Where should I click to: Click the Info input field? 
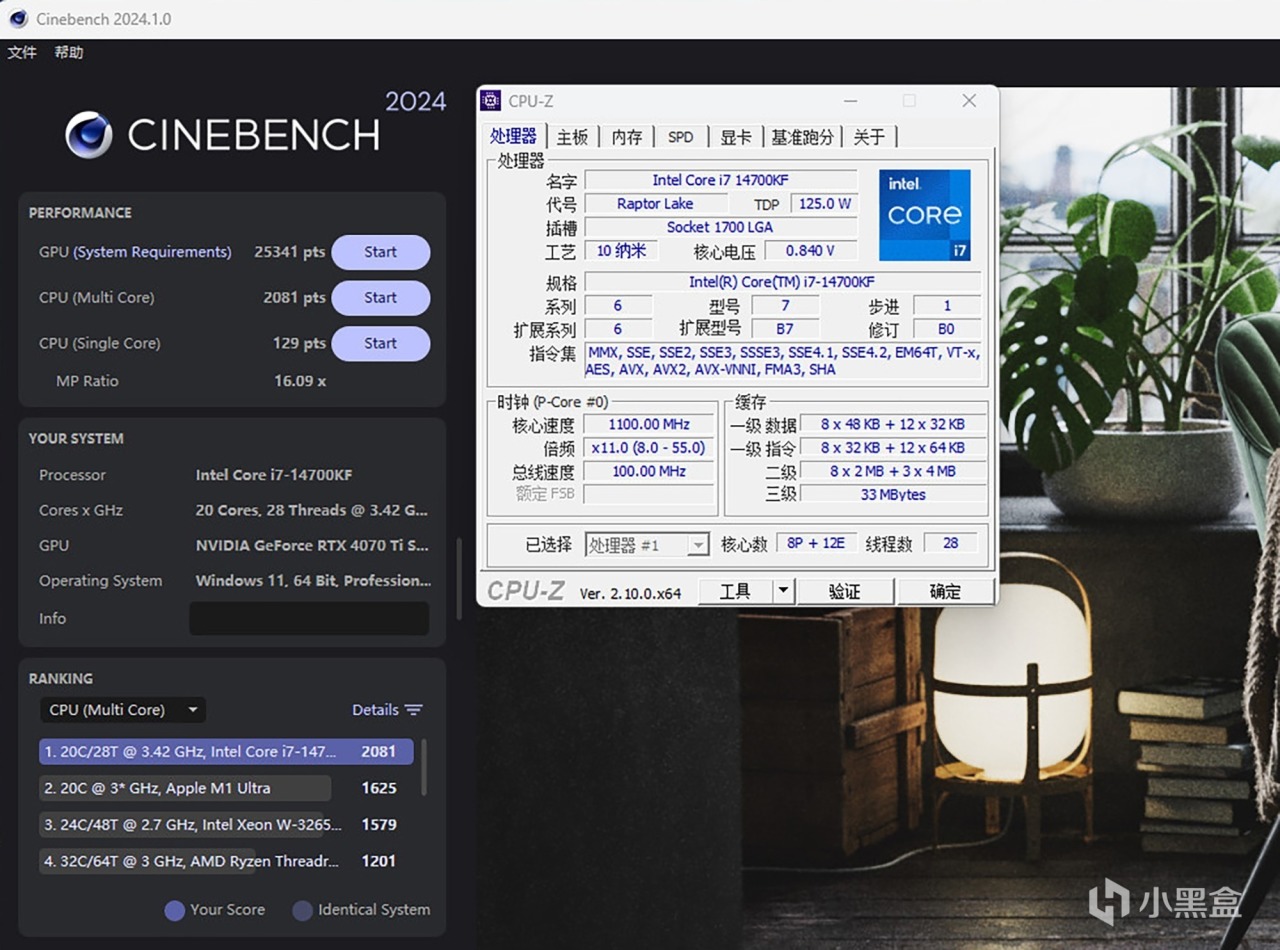[x=309, y=618]
